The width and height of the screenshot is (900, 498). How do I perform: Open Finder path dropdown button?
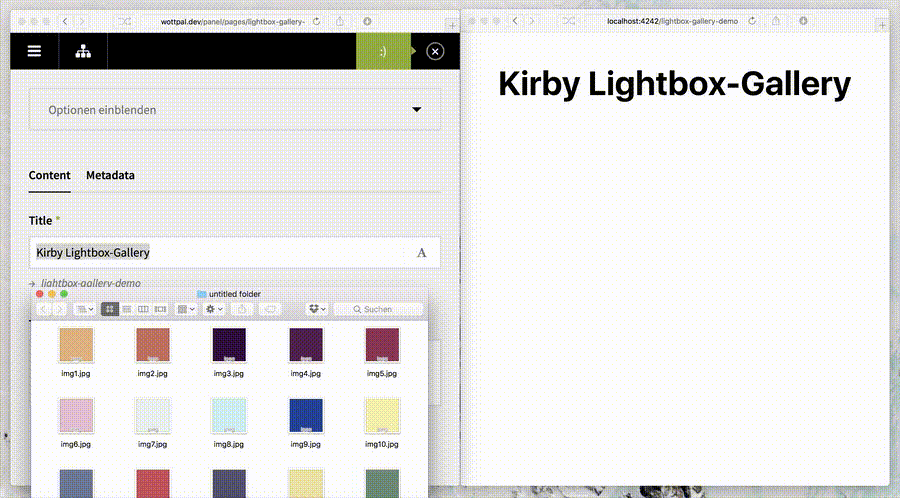click(85, 309)
